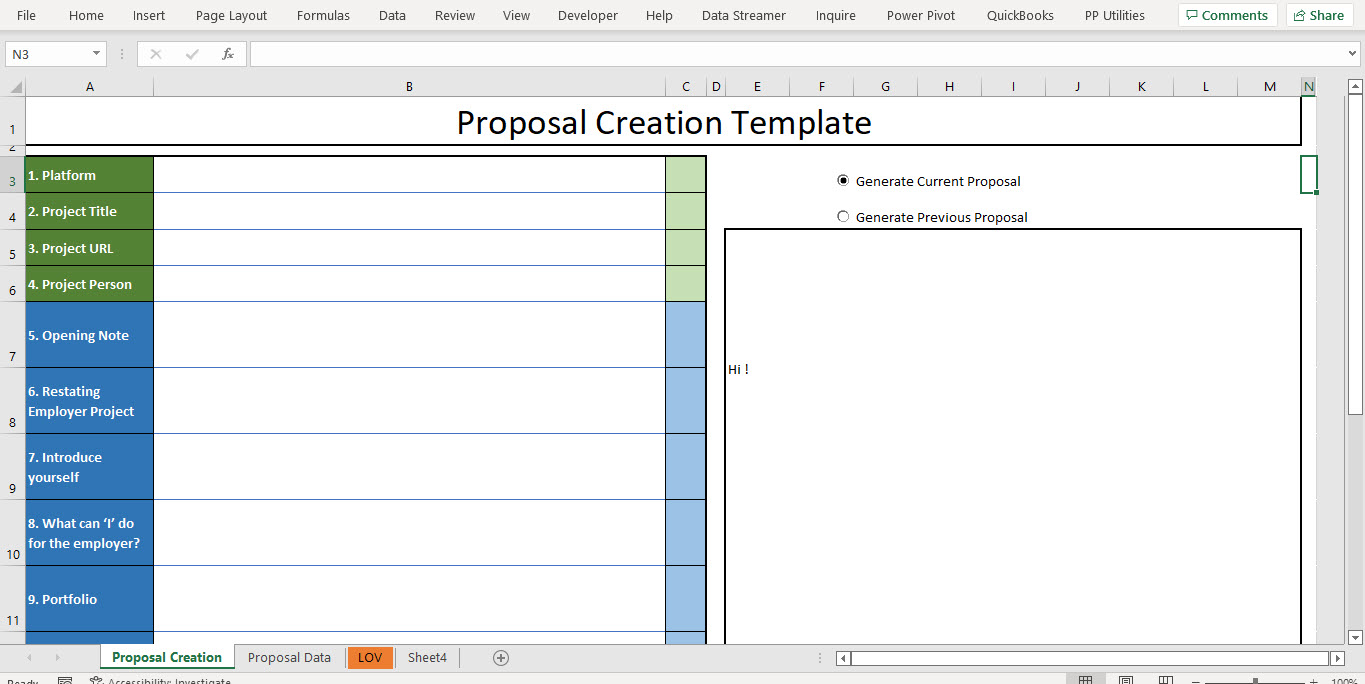The width and height of the screenshot is (1365, 684).
Task: Select column B header
Action: point(409,87)
